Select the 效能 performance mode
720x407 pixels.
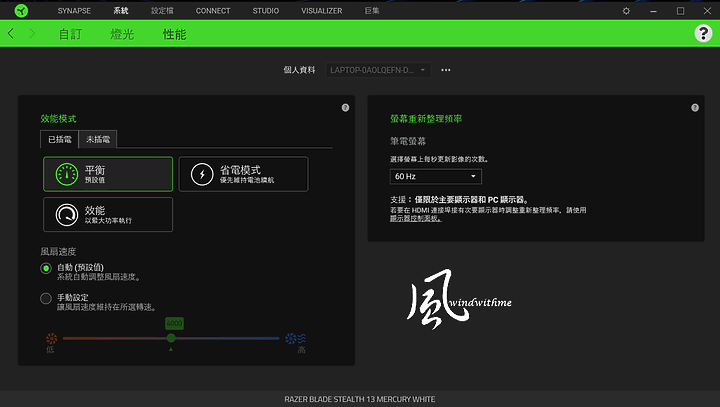tap(108, 215)
